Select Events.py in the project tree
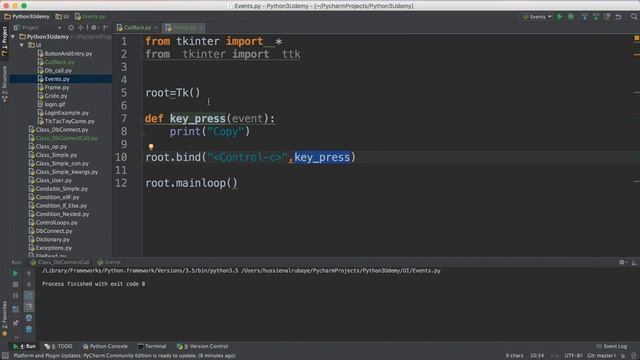This screenshot has height=360, width=640. (x=53, y=79)
